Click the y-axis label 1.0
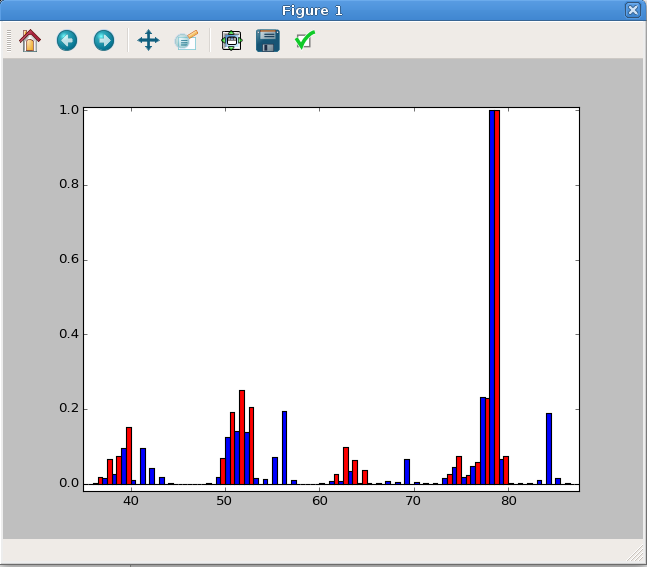The image size is (647, 567). coord(69,110)
